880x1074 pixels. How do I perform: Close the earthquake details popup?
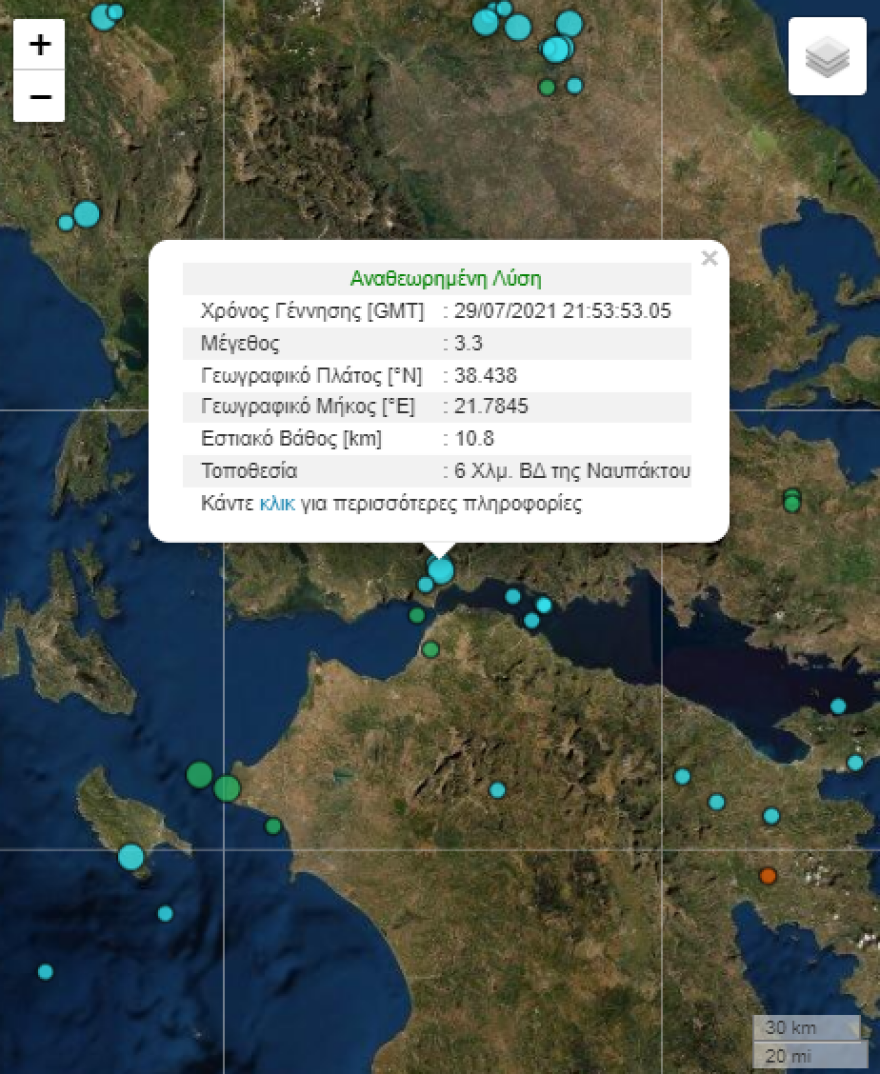(x=710, y=258)
